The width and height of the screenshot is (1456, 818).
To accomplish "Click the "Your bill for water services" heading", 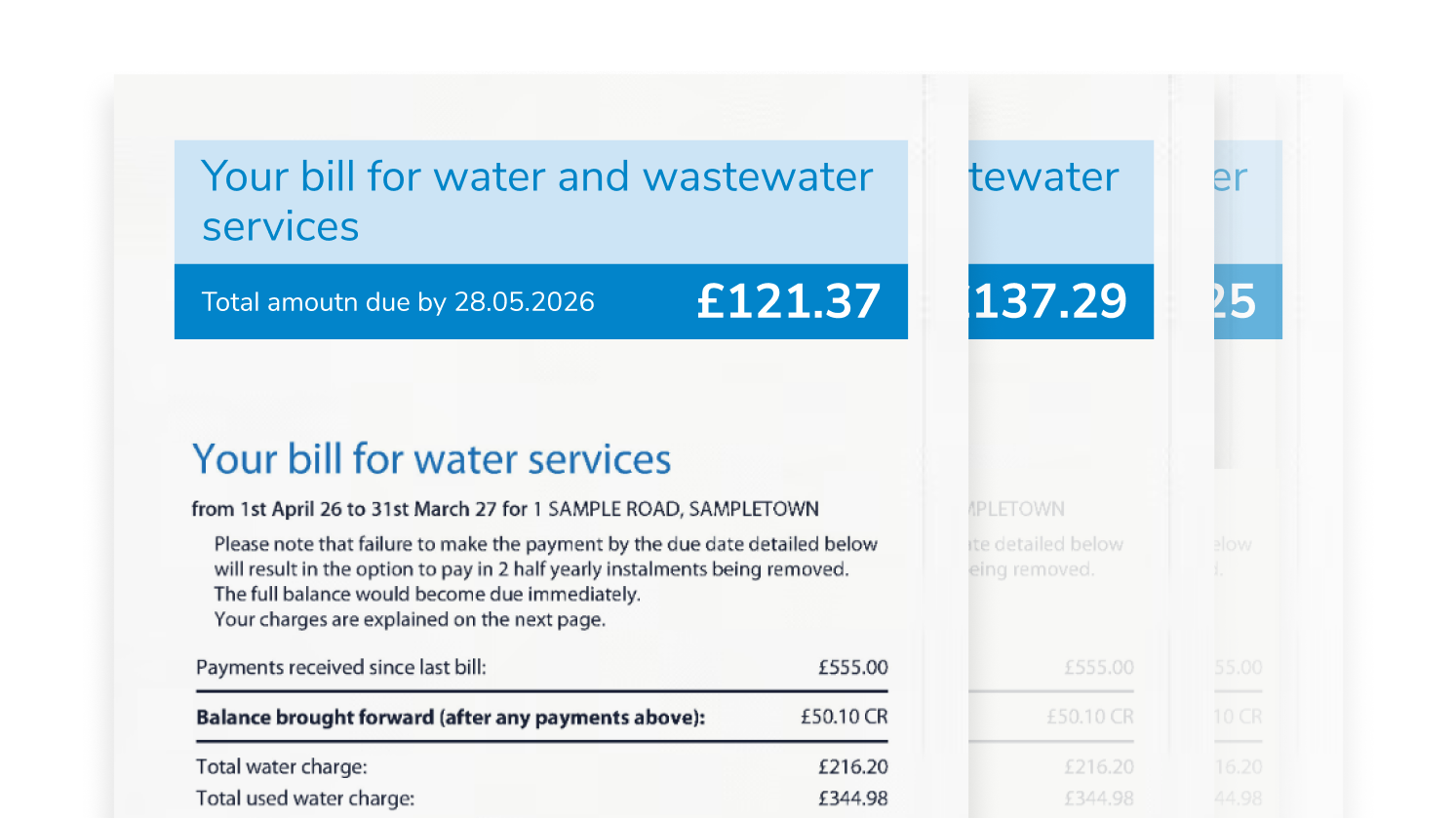I will click(x=431, y=459).
